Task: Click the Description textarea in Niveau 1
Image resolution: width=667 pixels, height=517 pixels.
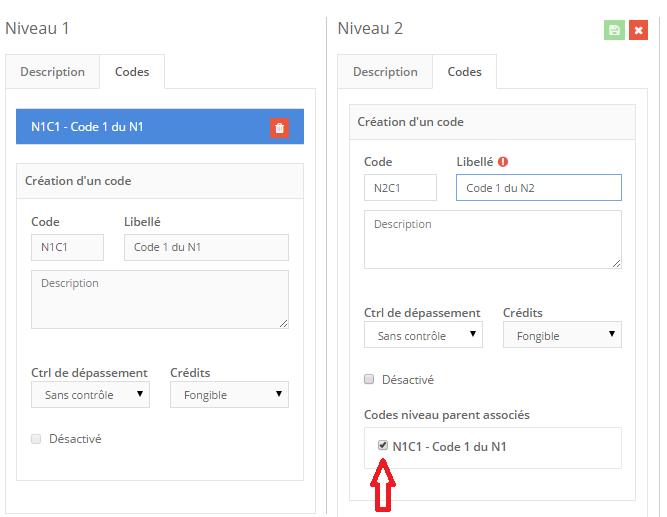Action: click(x=160, y=298)
